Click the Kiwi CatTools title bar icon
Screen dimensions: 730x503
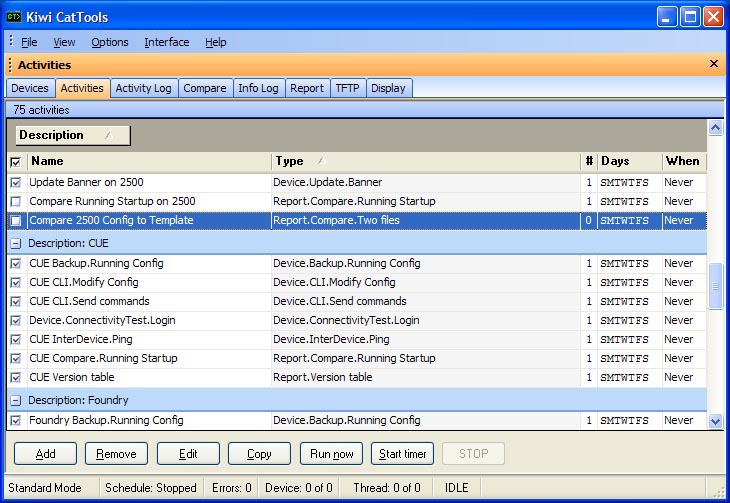pos(14,17)
